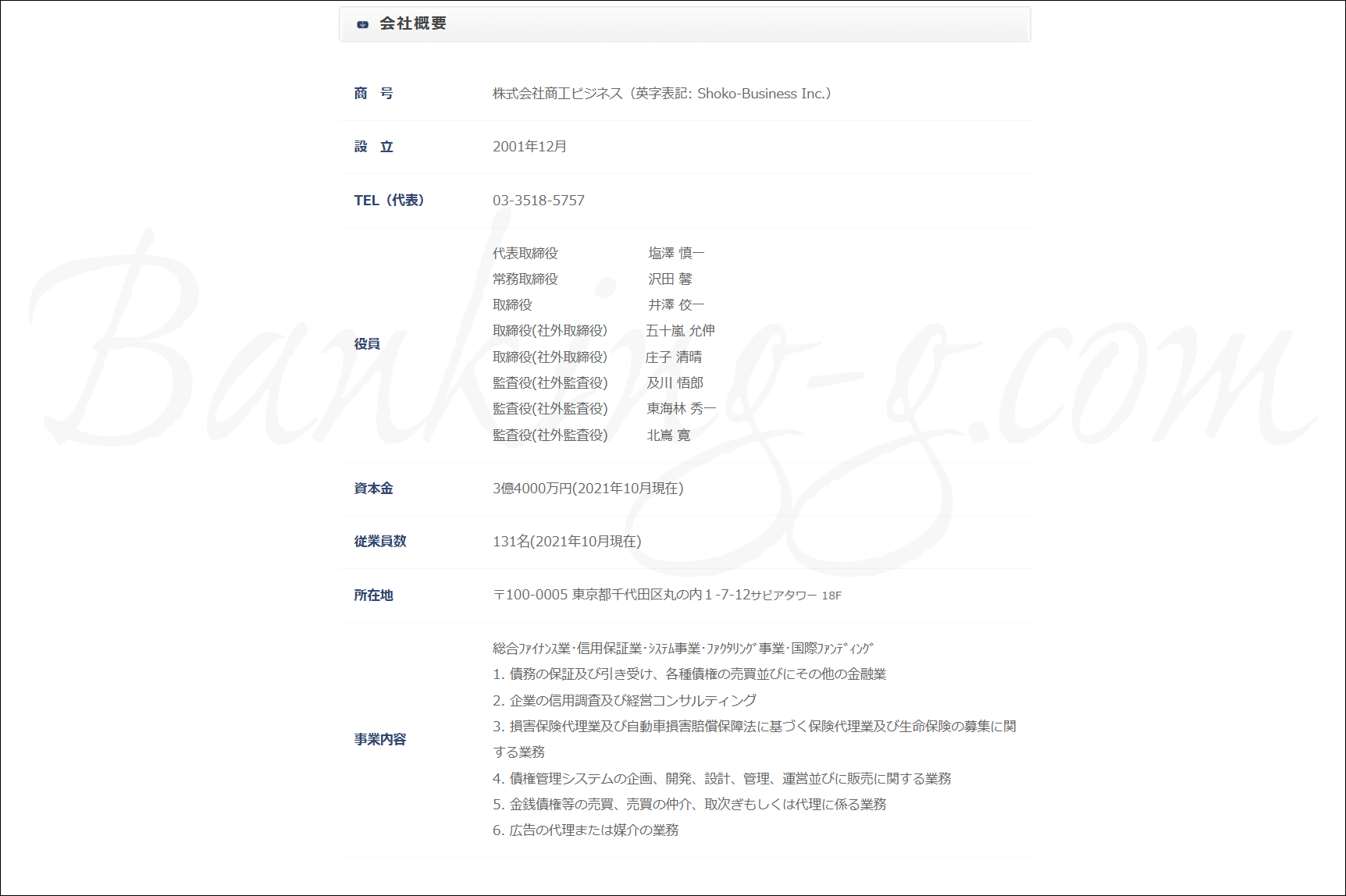The height and width of the screenshot is (896, 1346).
Task: Click the auditor name 東海林 秀一
Action: pyautogui.click(x=681, y=408)
